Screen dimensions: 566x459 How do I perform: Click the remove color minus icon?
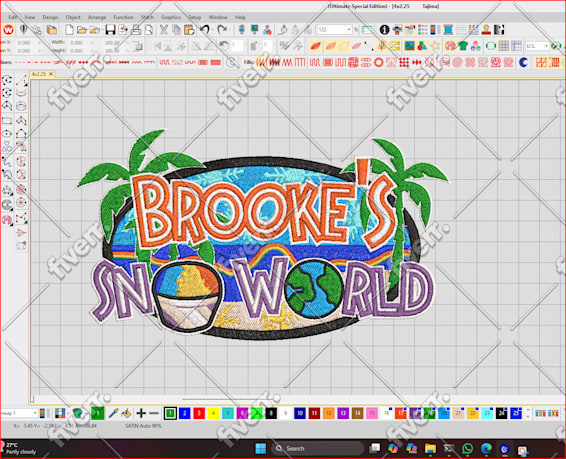[x=154, y=413]
